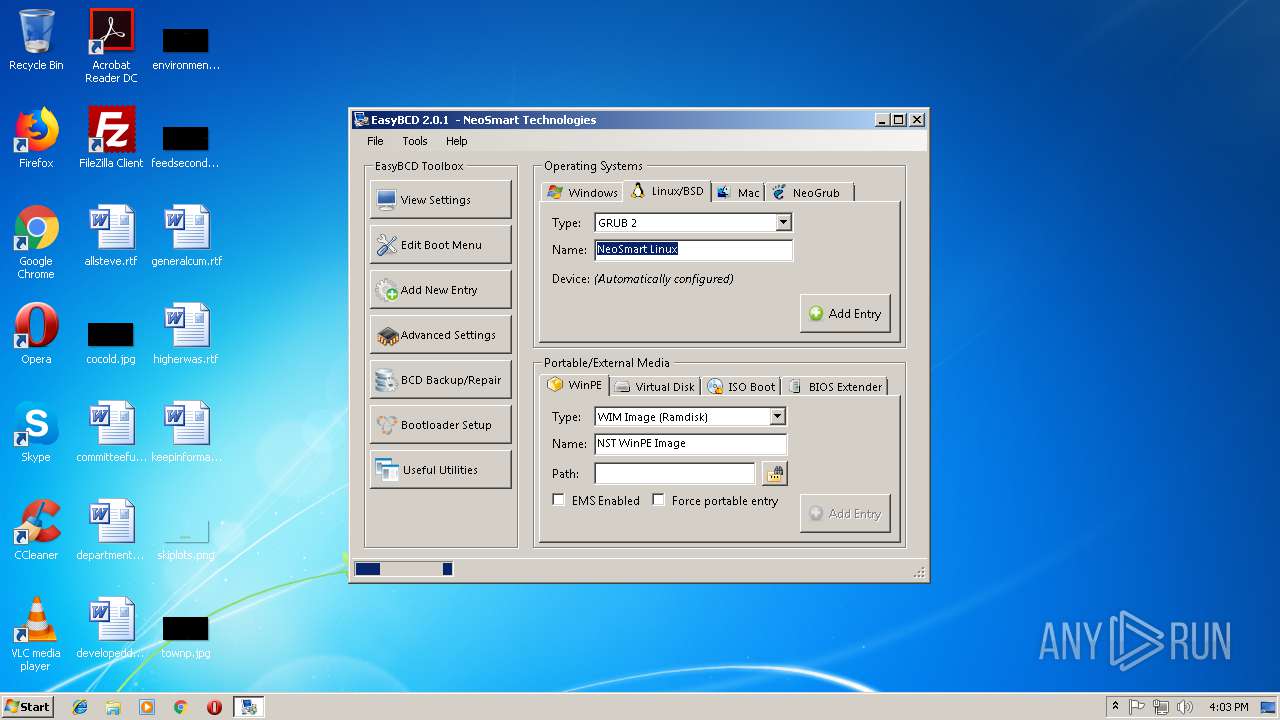Select townp.jpg file on desktop
The width and height of the screenshot is (1280, 720).
pos(186,638)
